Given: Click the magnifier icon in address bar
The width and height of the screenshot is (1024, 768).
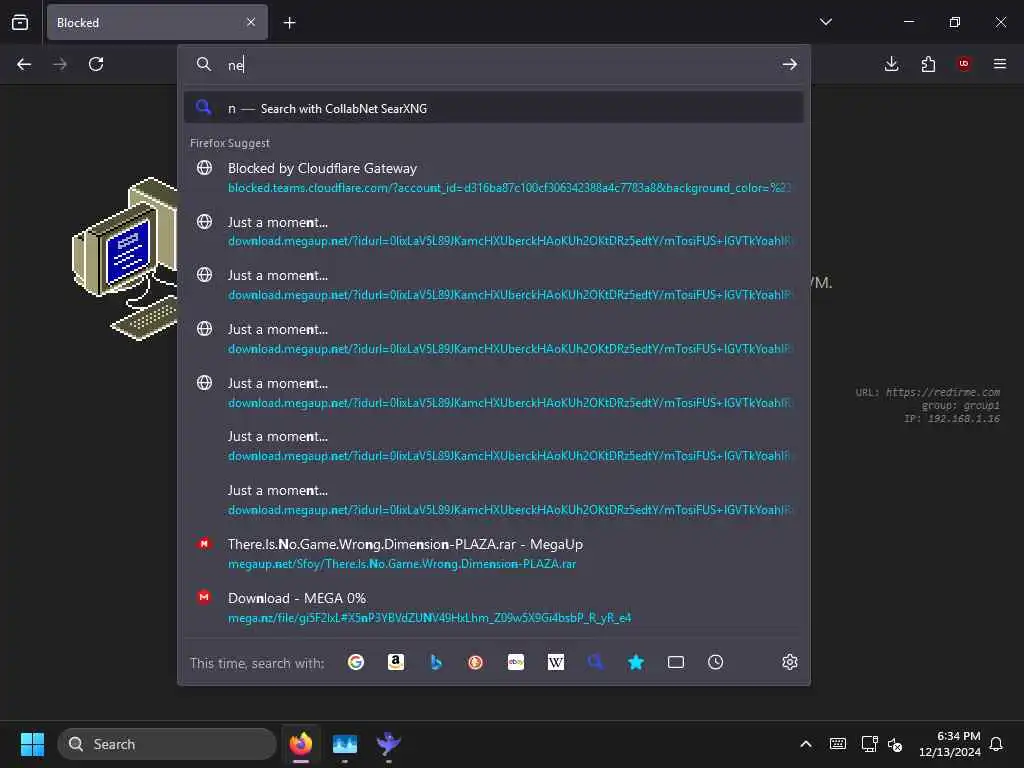Looking at the screenshot, I should (x=204, y=64).
